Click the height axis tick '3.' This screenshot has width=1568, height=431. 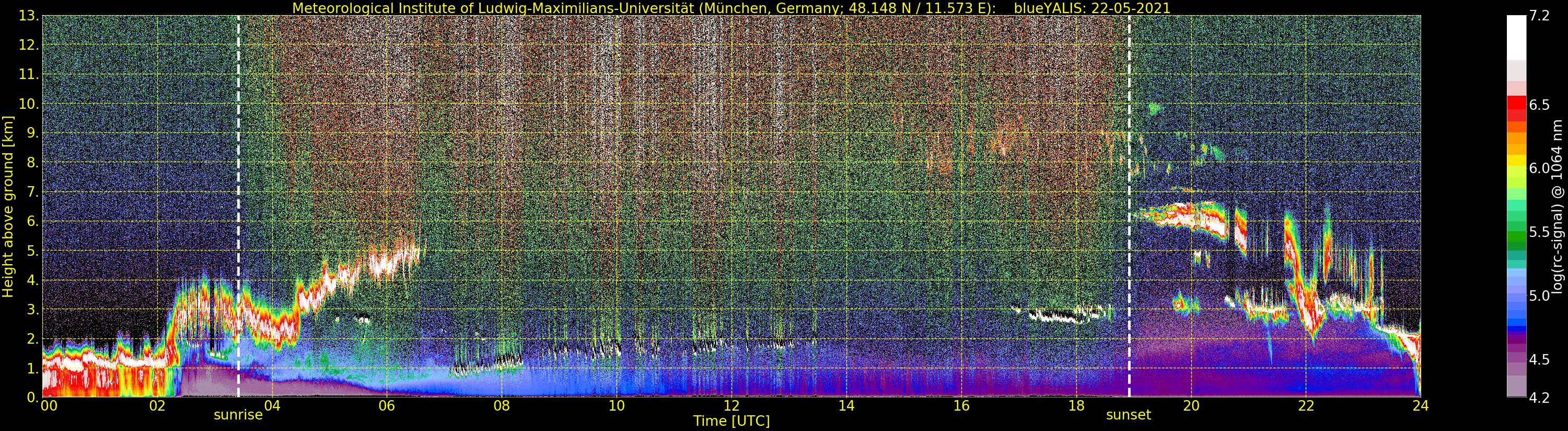[33, 309]
